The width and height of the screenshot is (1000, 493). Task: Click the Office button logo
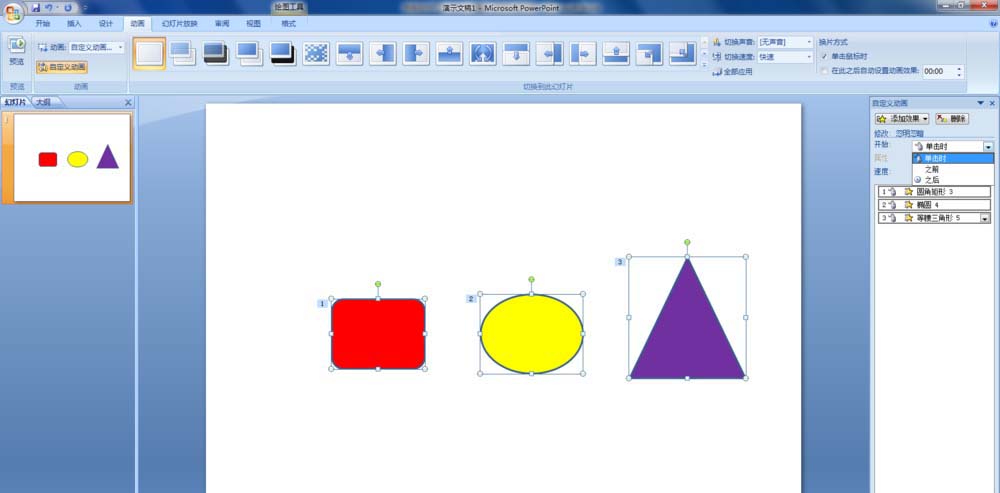click(13, 13)
